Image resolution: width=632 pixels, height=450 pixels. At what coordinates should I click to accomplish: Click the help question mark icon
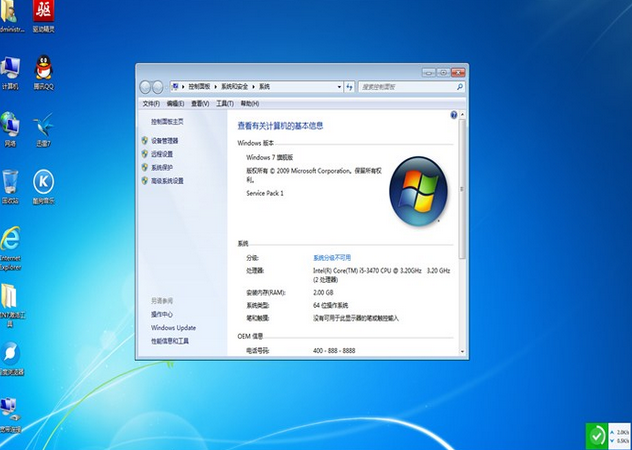pos(453,116)
